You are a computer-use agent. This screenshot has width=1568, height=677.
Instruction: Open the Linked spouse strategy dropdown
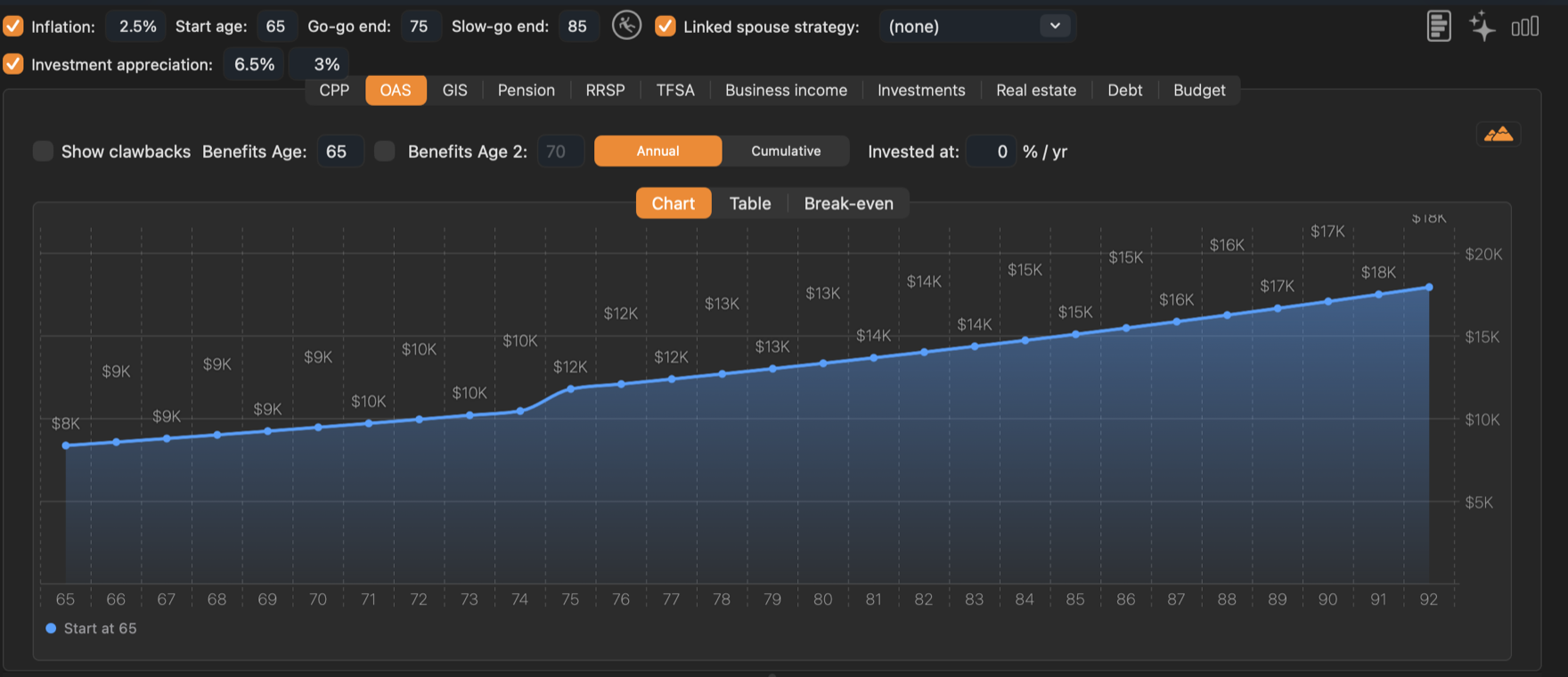click(x=977, y=27)
